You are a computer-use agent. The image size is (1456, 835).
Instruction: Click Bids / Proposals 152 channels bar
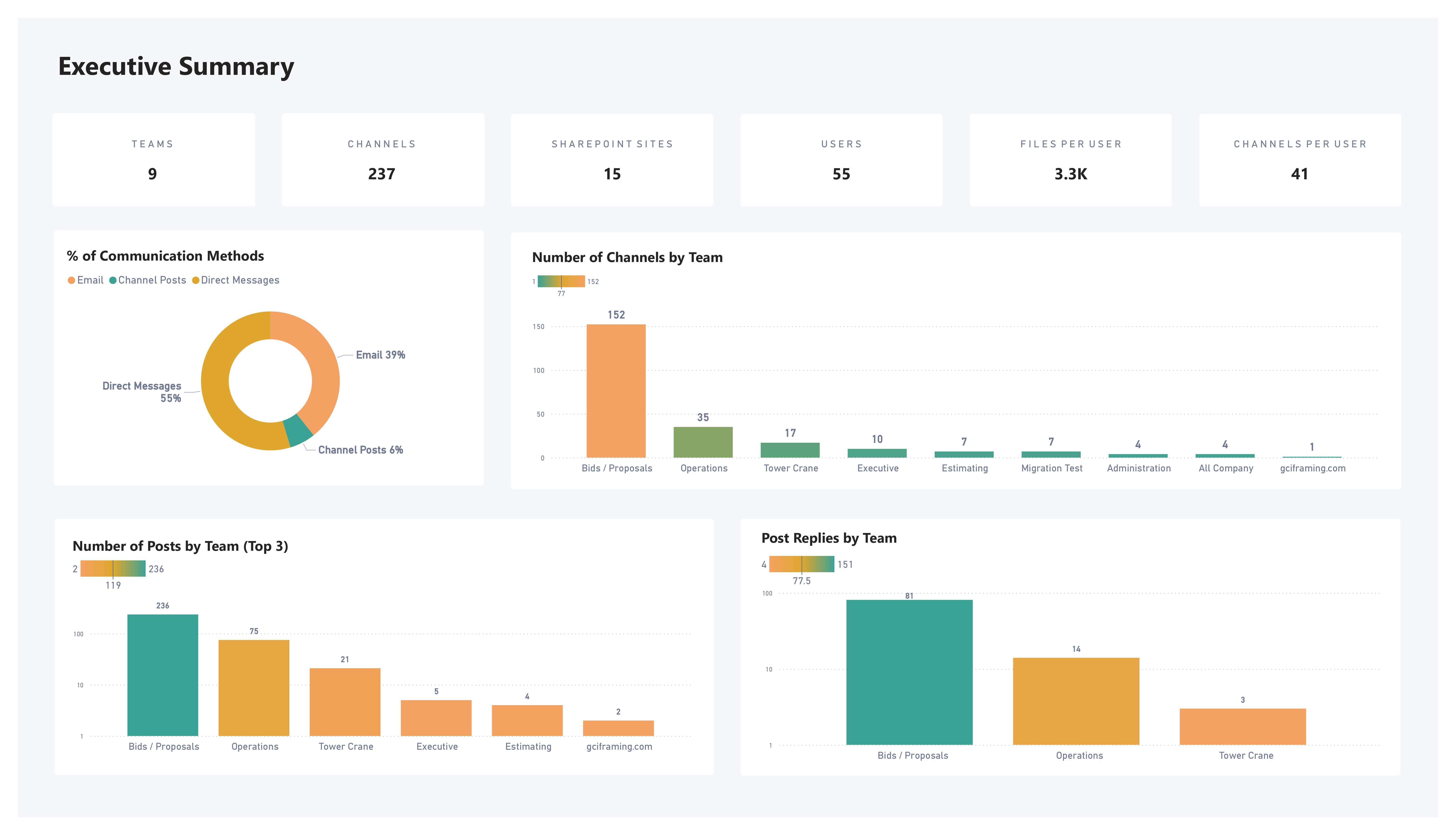tap(616, 391)
